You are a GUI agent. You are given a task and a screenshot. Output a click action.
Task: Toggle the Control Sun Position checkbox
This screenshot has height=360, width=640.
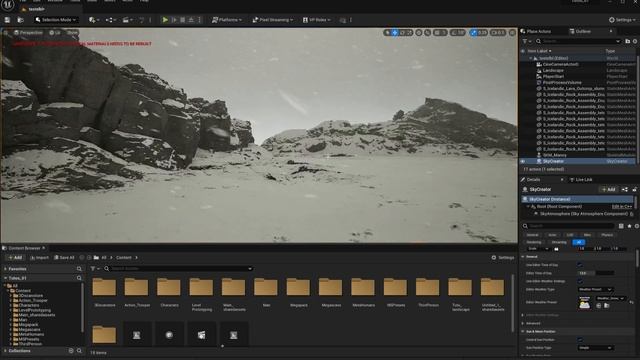[x=580, y=340]
